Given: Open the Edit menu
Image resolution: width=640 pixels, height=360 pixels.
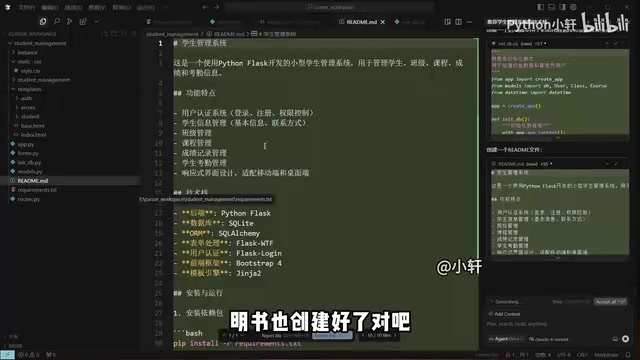Looking at the screenshot, I should [50, 7].
